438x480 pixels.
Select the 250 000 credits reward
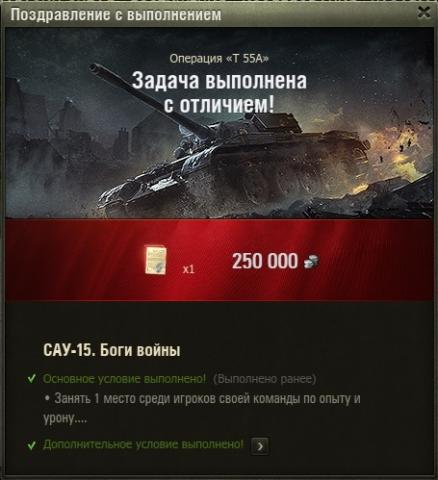(x=265, y=261)
